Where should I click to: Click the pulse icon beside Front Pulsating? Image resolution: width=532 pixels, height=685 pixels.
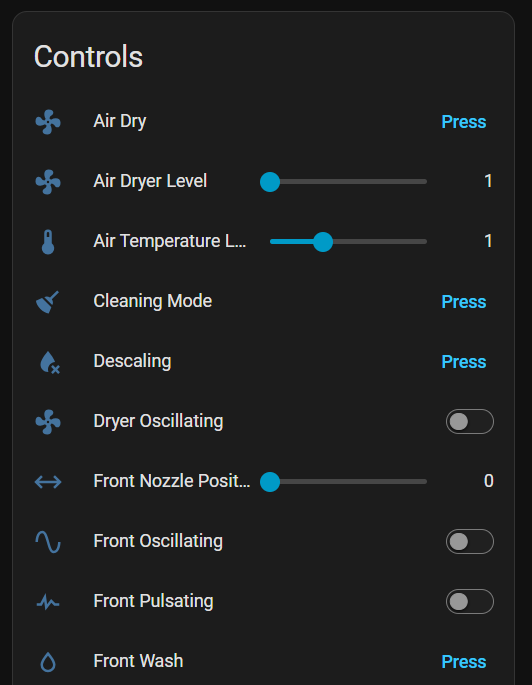point(48,602)
